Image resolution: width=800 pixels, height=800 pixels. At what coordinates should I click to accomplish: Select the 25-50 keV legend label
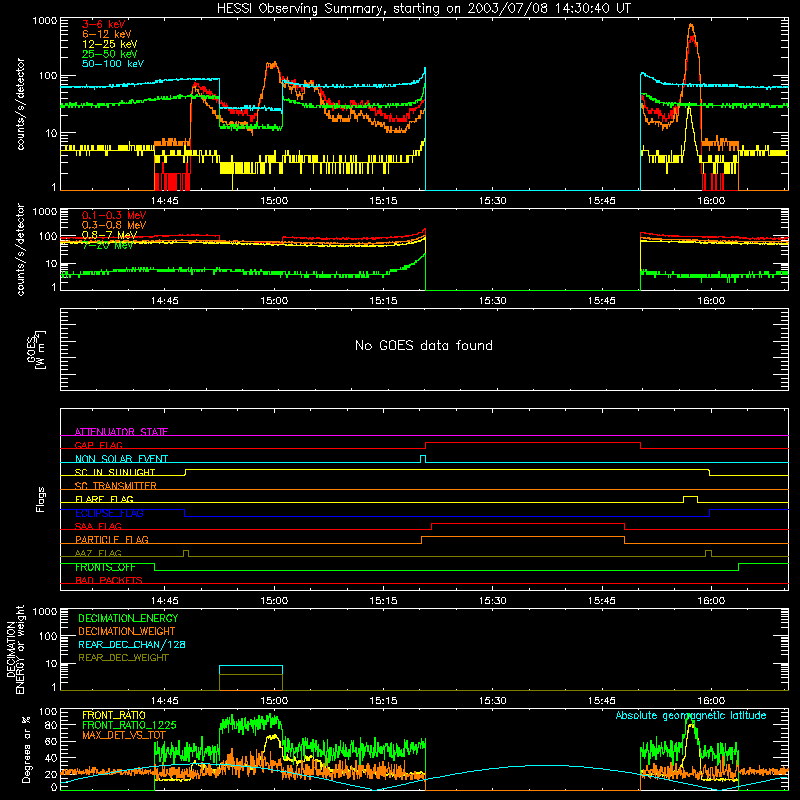[110, 54]
